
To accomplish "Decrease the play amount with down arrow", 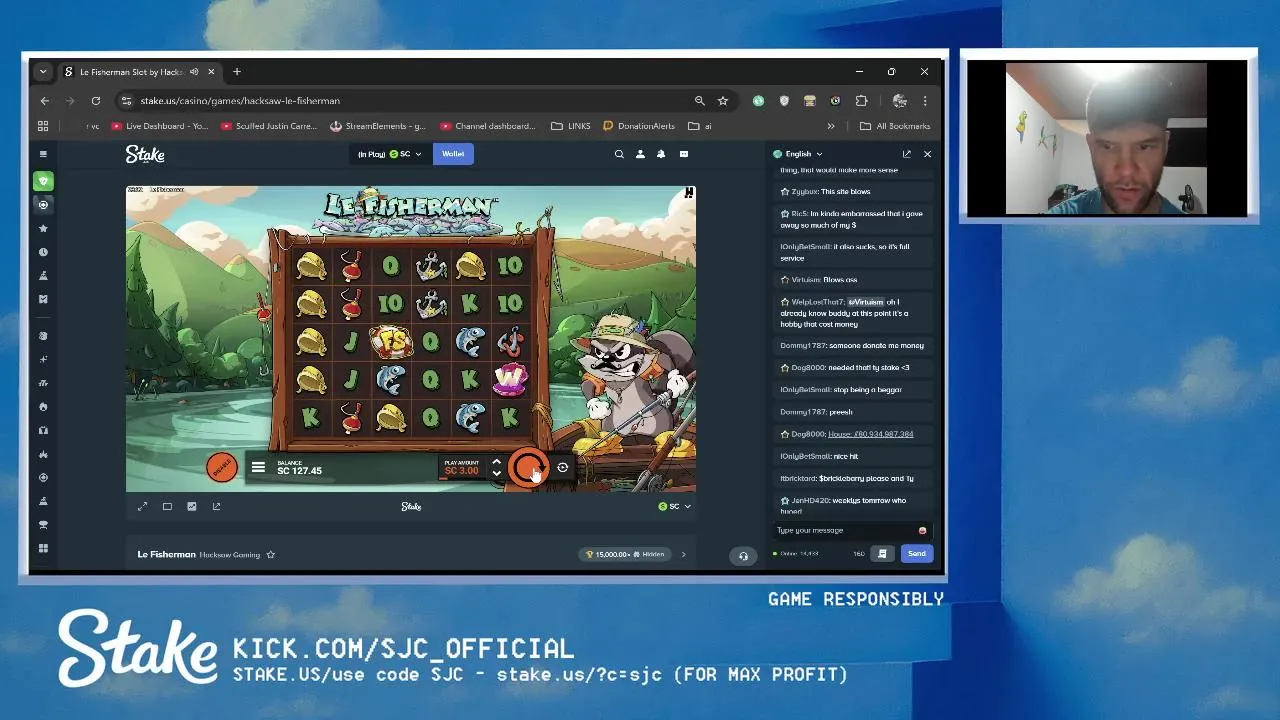I will click(x=496, y=473).
